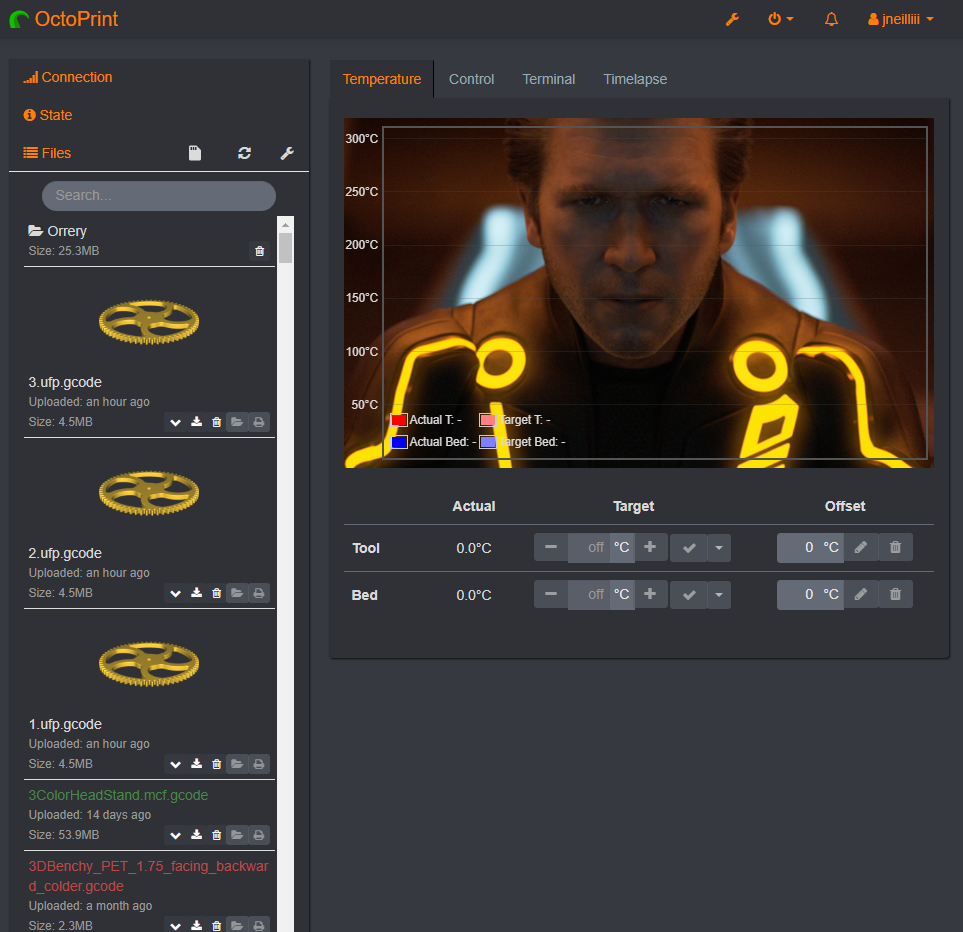This screenshot has height=932, width=963.
Task: Download 3ColorHeadStand.mcf.gcode
Action: [197, 836]
